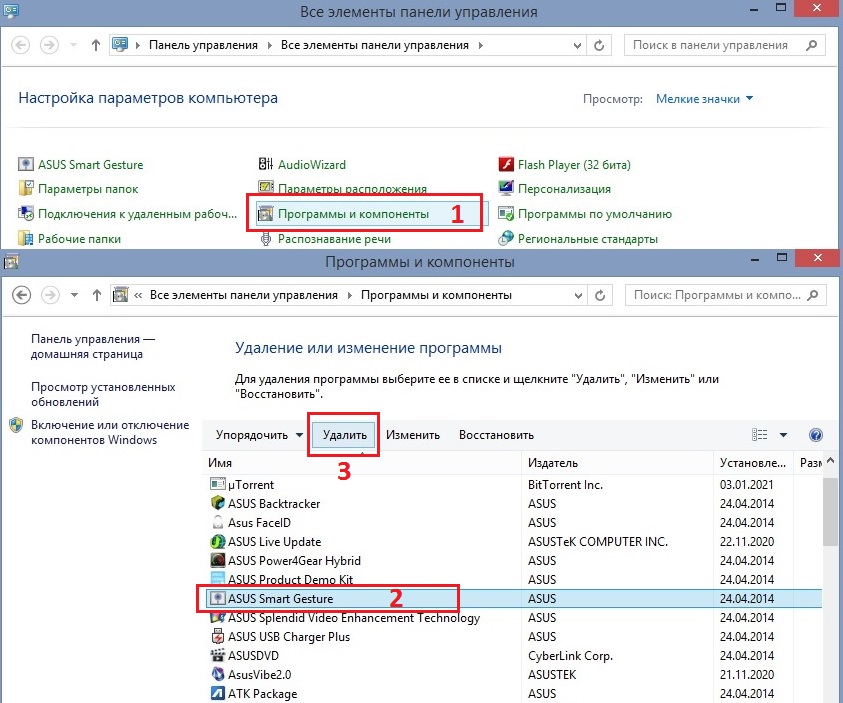This screenshot has width=843, height=703.
Task: Select the ASUS Backtracker icon
Action: pyautogui.click(x=217, y=503)
